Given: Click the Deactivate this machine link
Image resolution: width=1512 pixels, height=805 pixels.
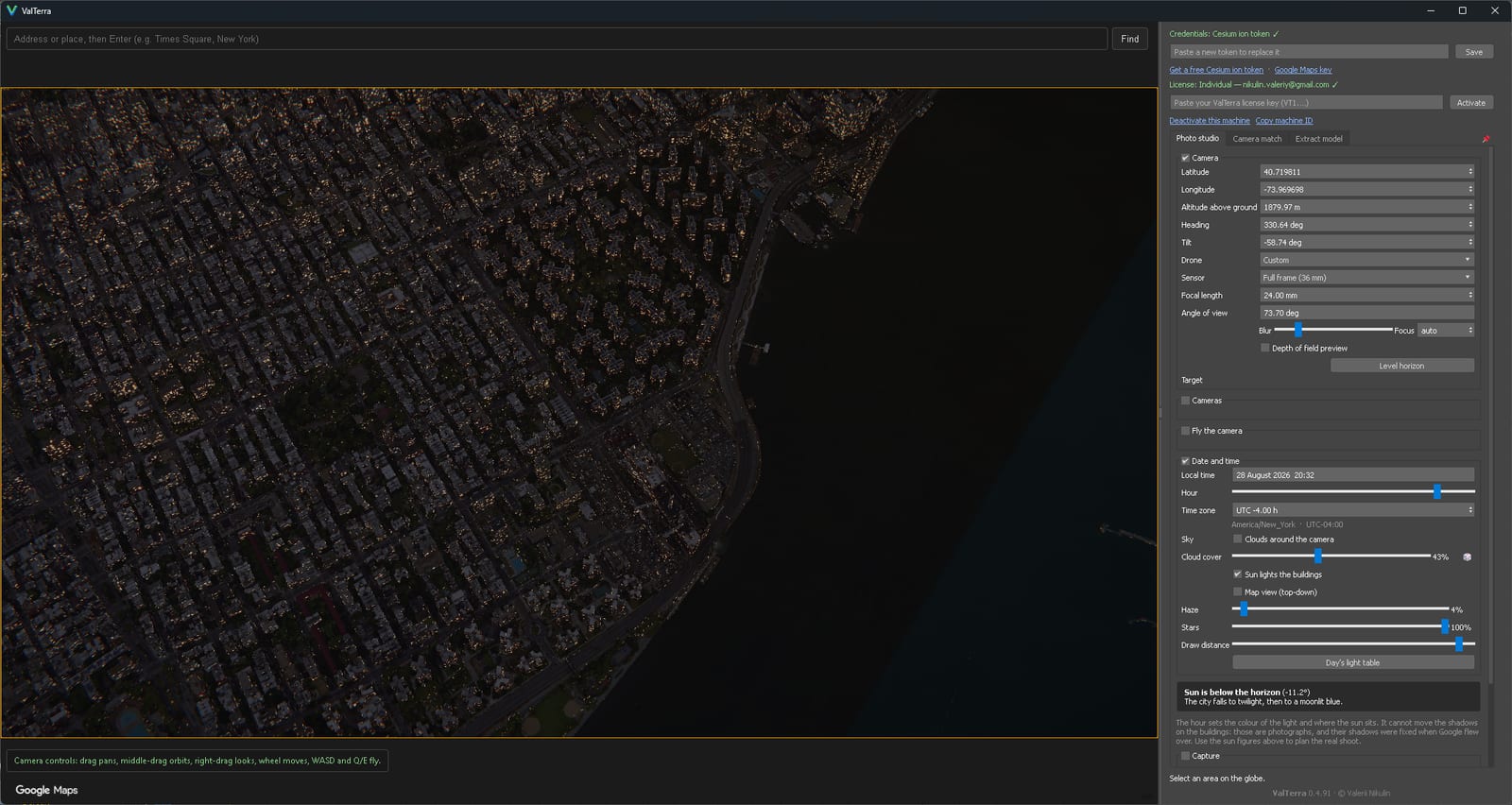Looking at the screenshot, I should pos(1210,121).
